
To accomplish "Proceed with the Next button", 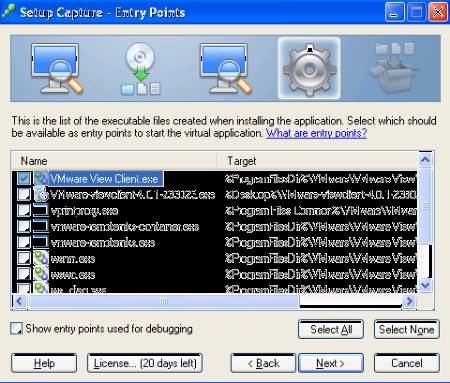I will (331, 363).
